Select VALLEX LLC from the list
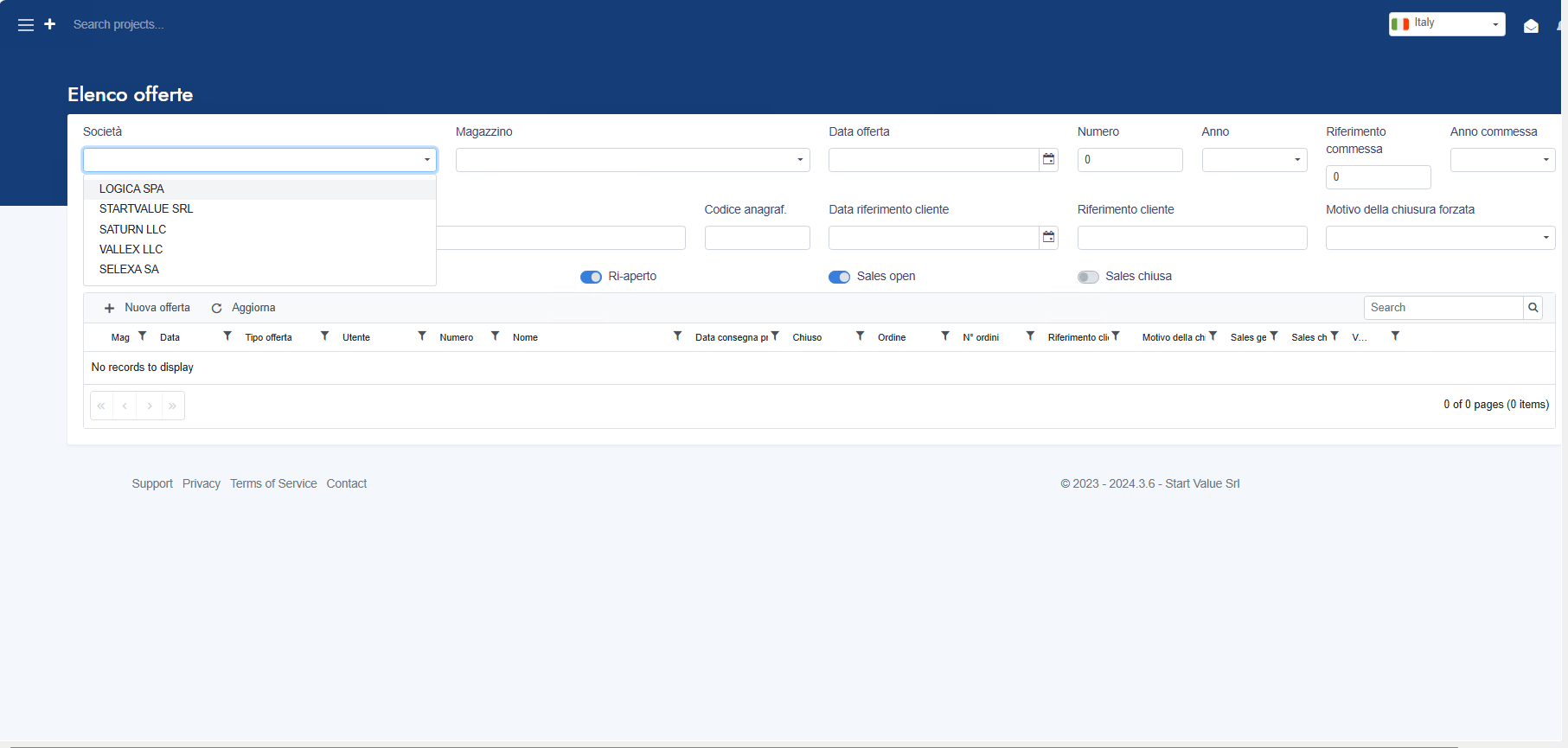 point(259,249)
